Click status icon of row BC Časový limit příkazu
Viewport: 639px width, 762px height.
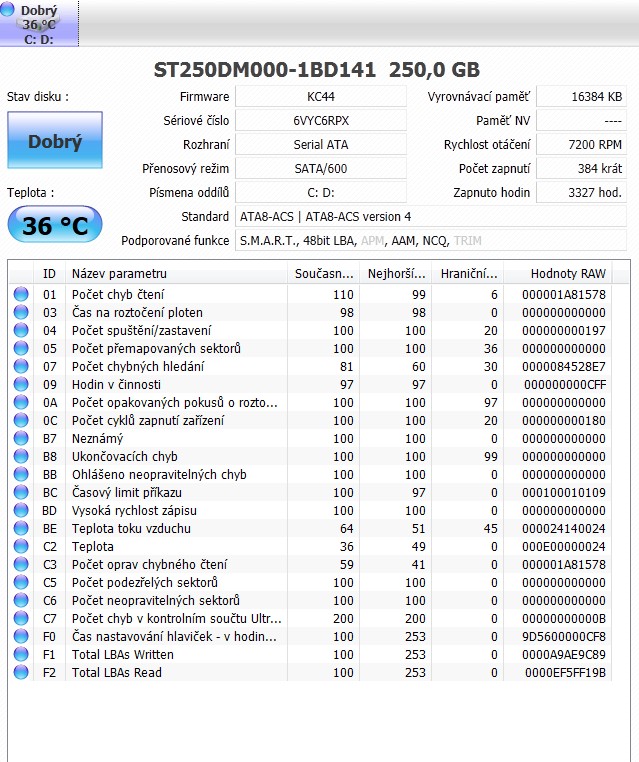click(21, 492)
